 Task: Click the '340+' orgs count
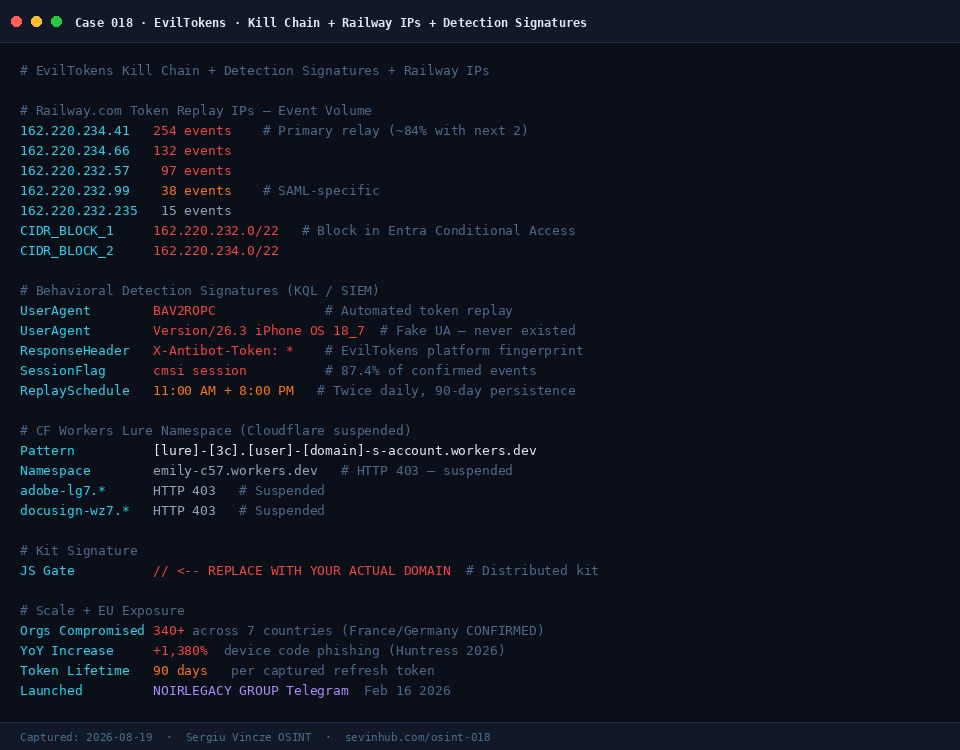point(168,631)
